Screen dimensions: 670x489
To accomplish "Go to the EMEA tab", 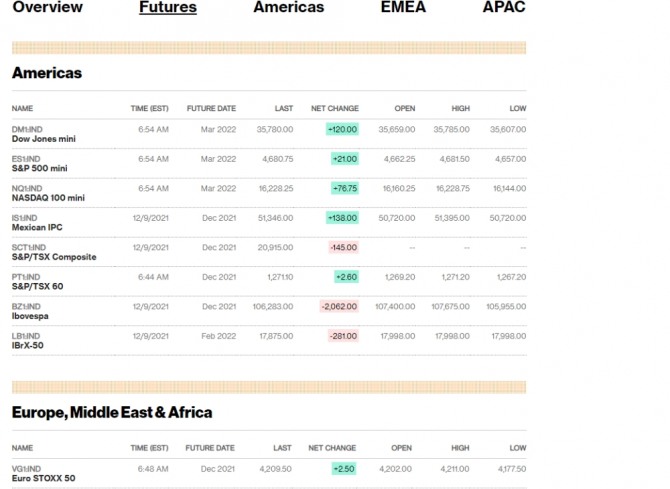I will tap(403, 8).
